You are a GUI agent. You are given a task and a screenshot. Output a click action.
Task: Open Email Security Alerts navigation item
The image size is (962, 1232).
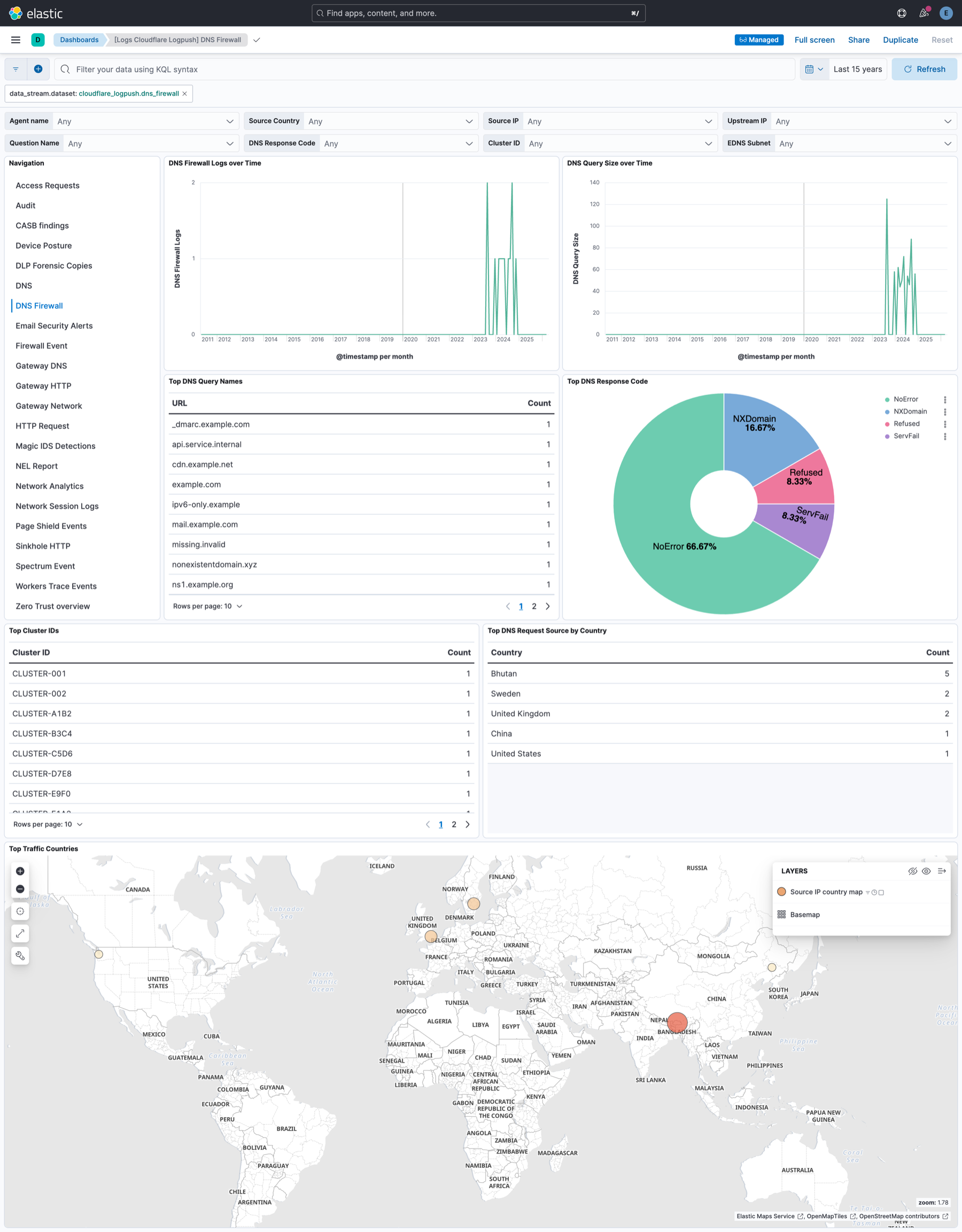pyautogui.click(x=54, y=326)
